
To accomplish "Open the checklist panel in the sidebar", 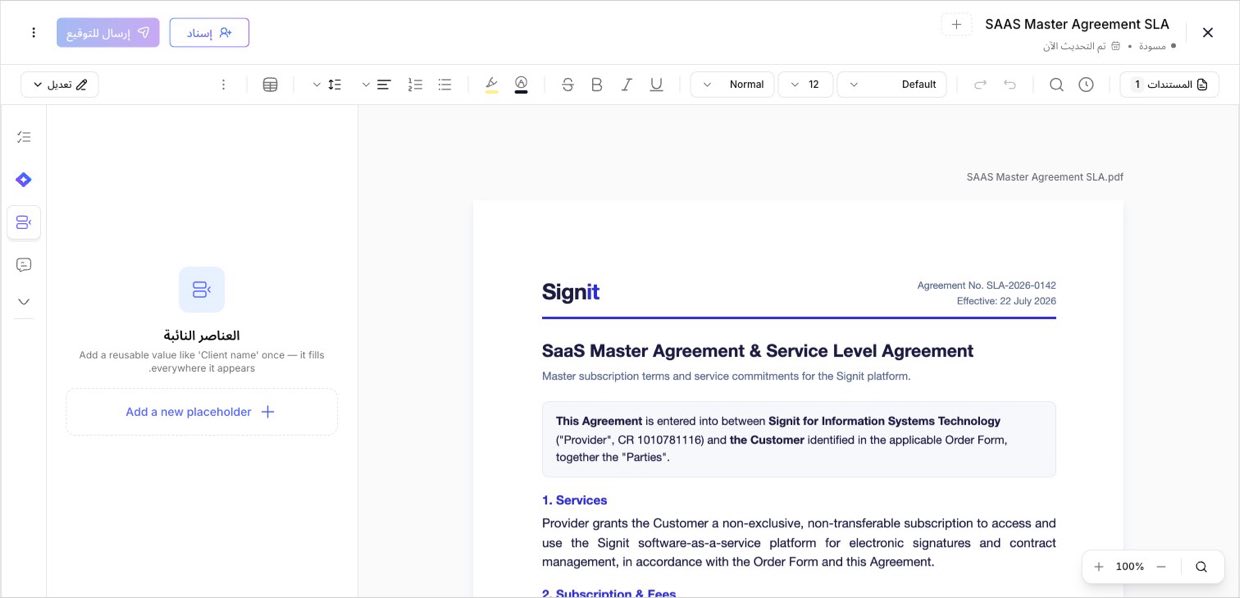I will coord(24,137).
